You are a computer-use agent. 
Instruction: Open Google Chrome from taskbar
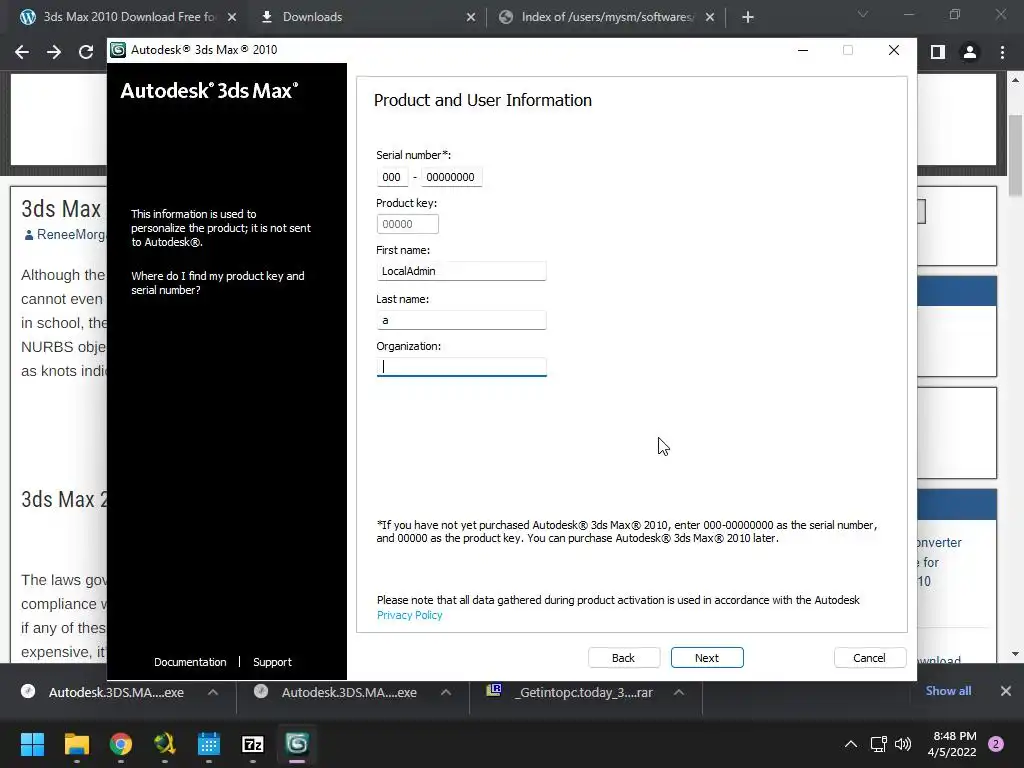(x=121, y=744)
